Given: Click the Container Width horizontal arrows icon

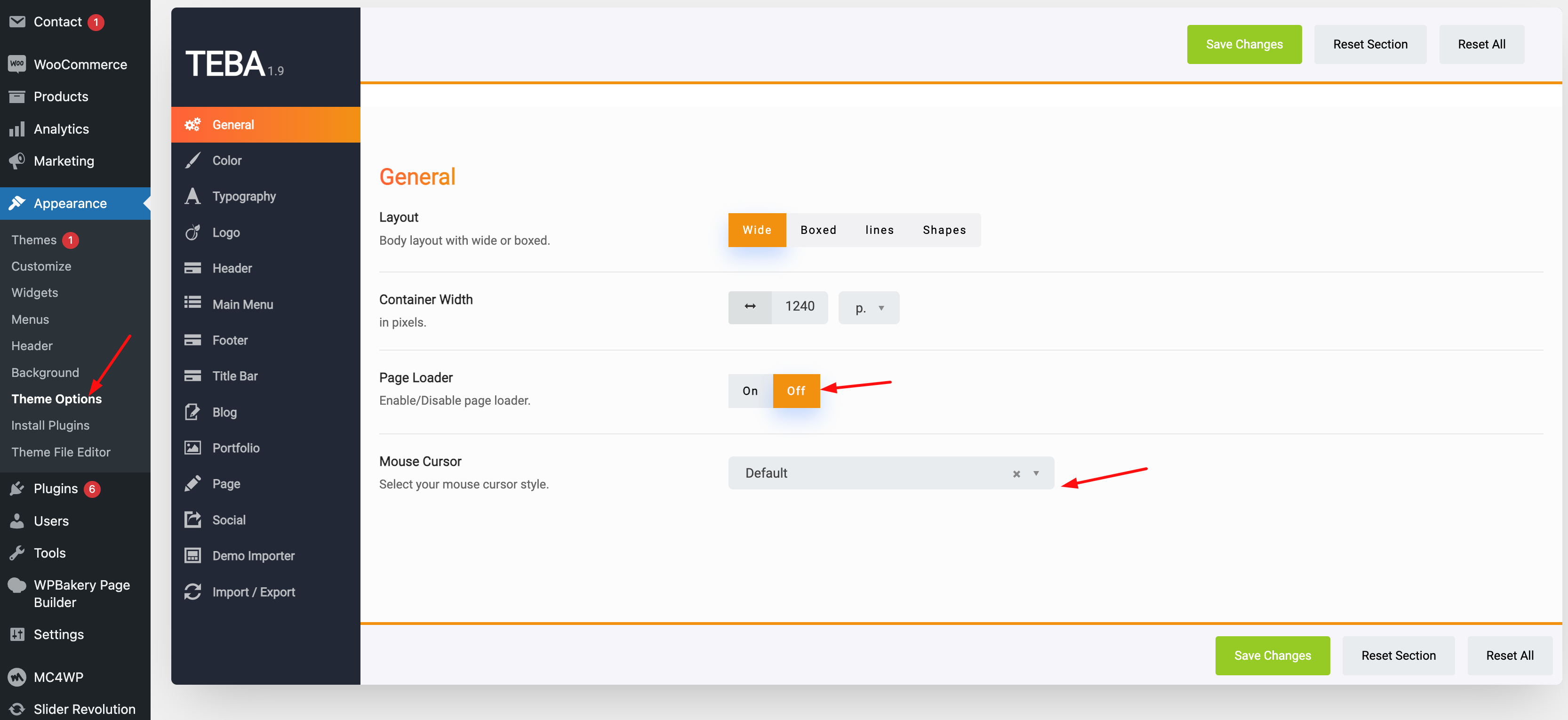Looking at the screenshot, I should tap(750, 307).
